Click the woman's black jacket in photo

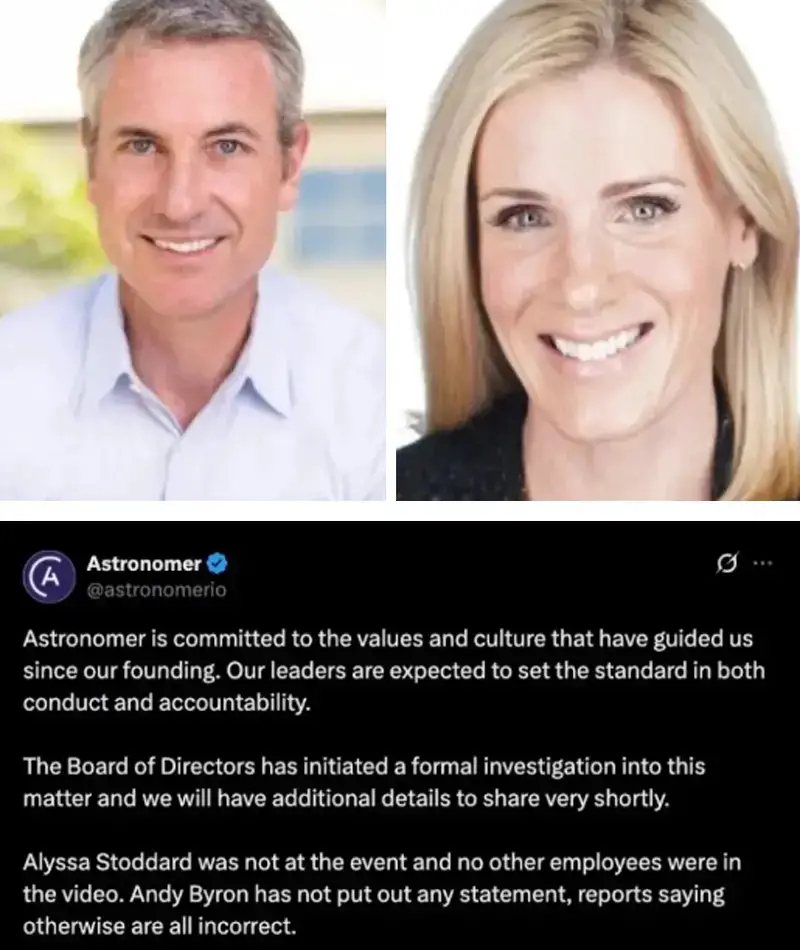tap(461, 460)
